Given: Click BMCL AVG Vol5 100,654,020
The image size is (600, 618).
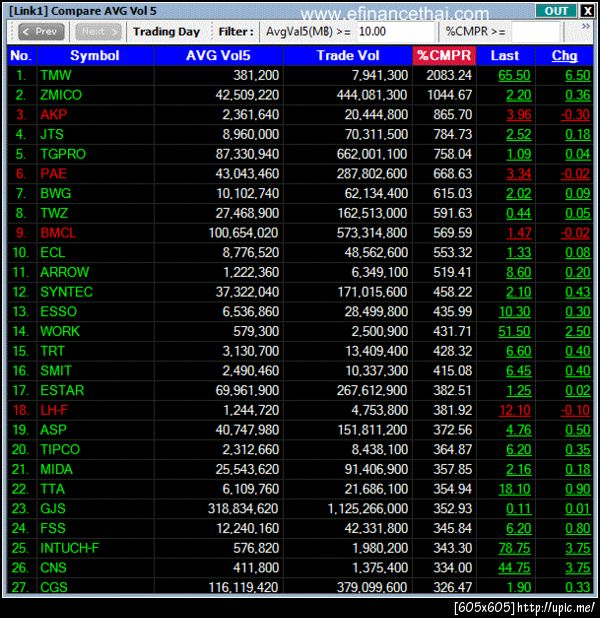Looking at the screenshot, I should [244, 233].
